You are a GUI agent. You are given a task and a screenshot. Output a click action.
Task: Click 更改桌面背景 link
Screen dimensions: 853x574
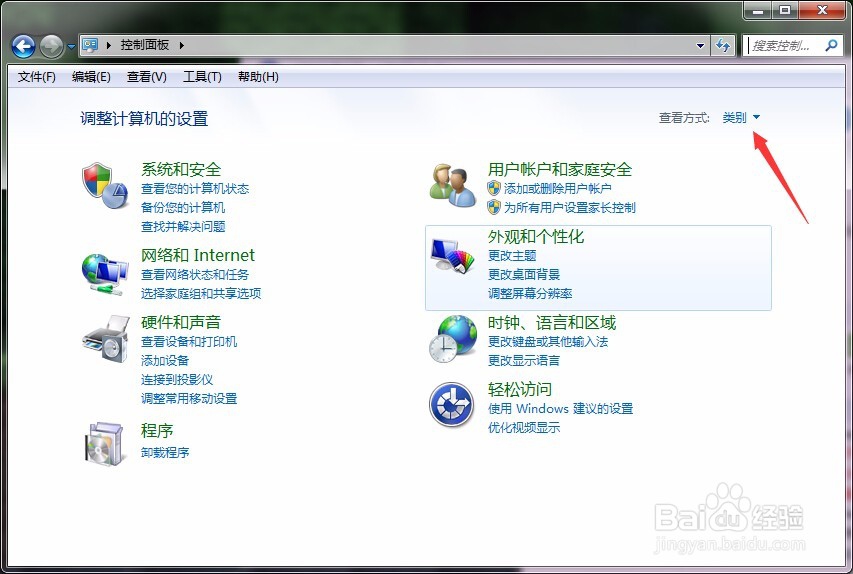click(x=524, y=274)
